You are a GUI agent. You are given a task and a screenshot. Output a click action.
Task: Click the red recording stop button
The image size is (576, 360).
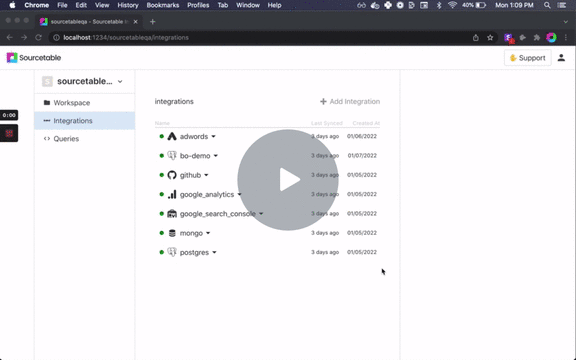click(x=9, y=133)
